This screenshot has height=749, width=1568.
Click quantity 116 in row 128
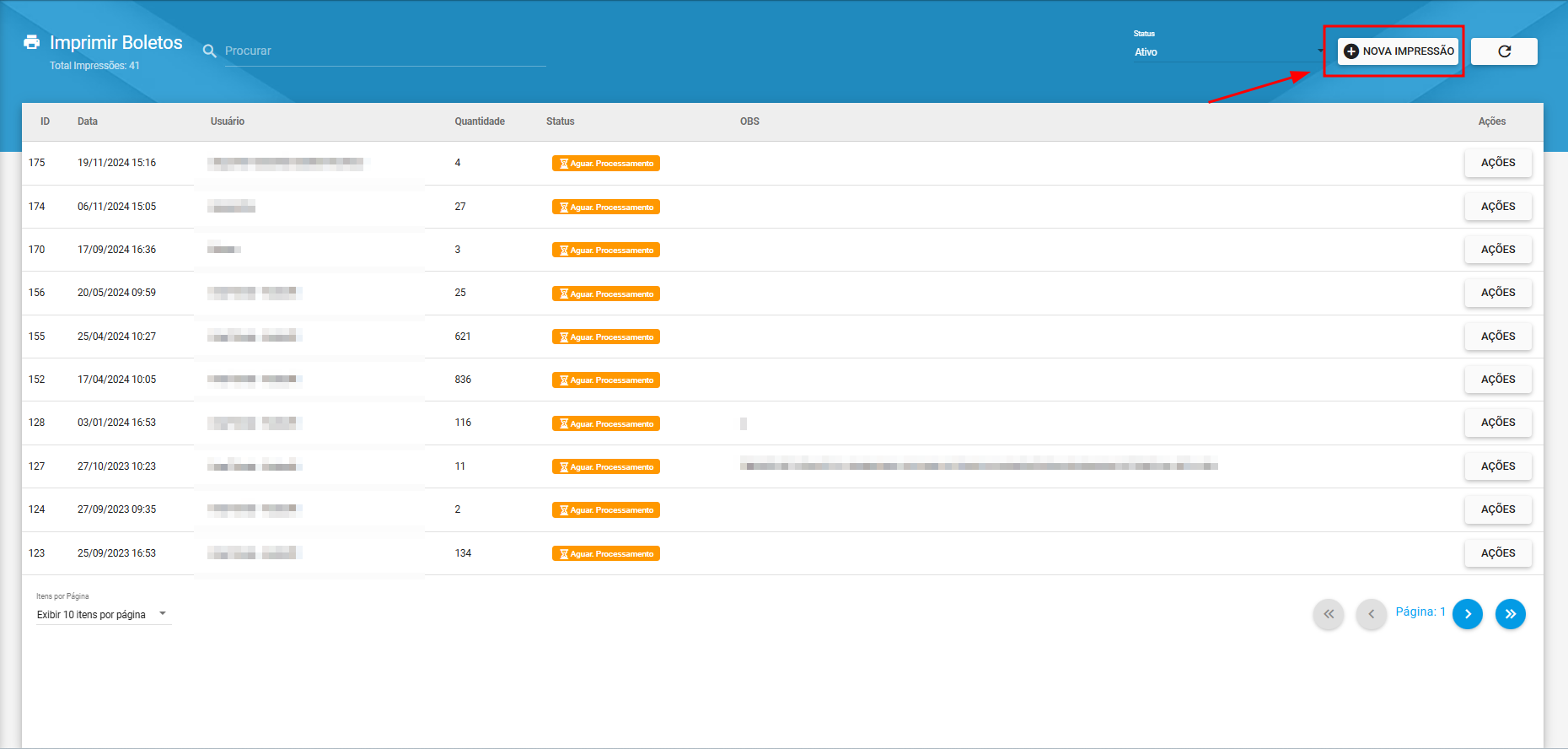pos(463,423)
